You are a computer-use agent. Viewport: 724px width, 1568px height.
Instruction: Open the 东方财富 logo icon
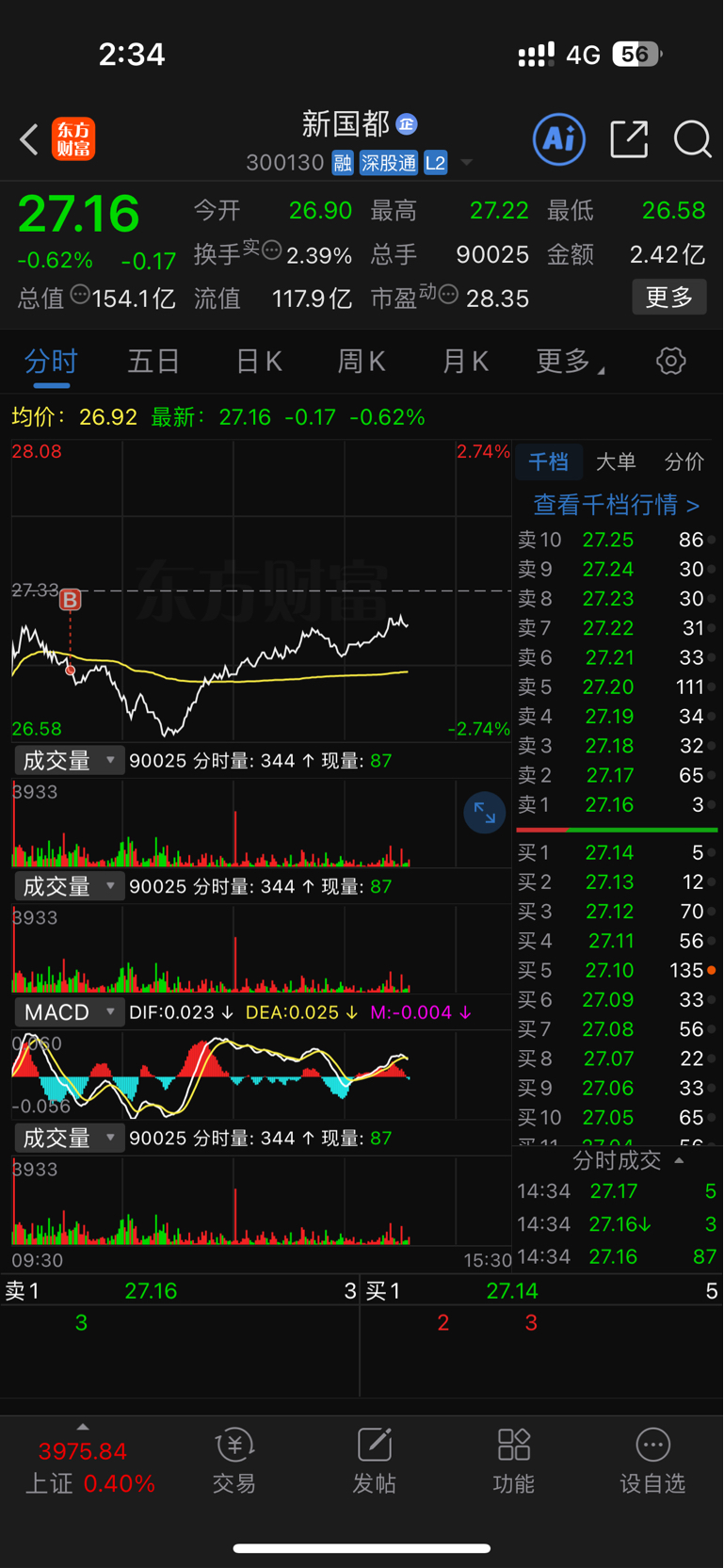73,139
